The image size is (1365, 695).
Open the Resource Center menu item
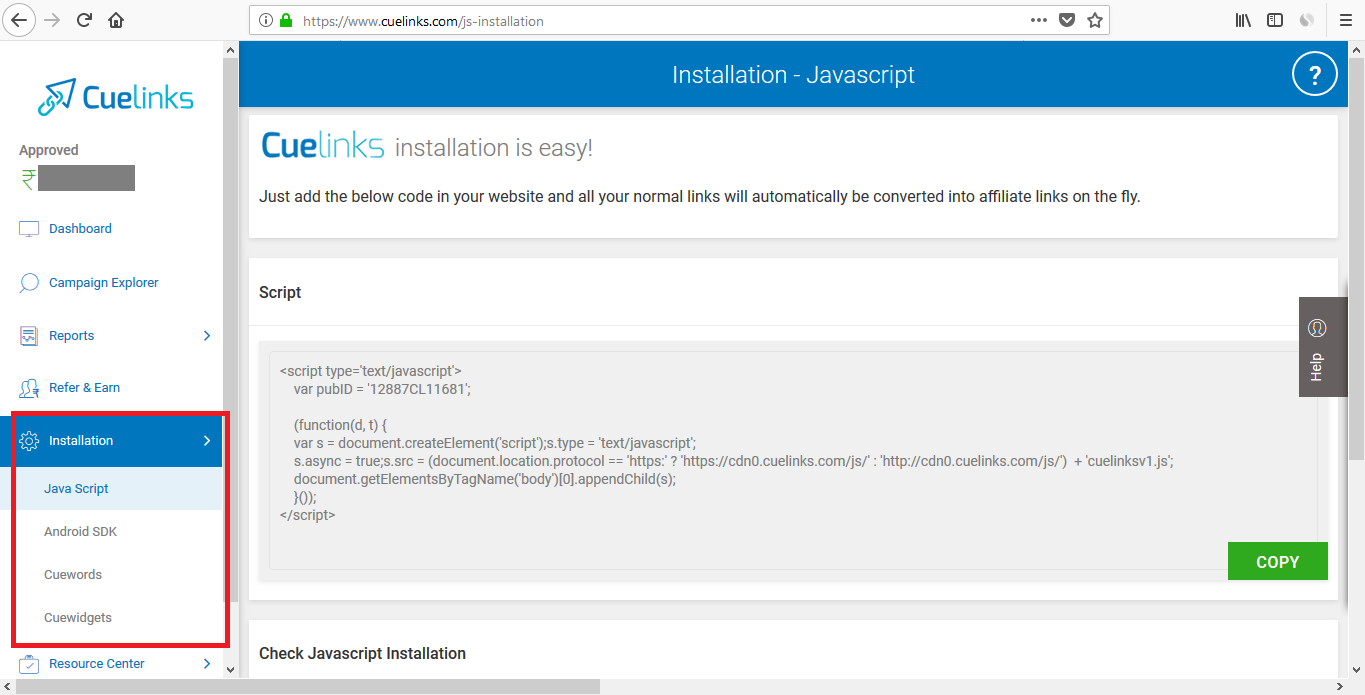click(97, 664)
